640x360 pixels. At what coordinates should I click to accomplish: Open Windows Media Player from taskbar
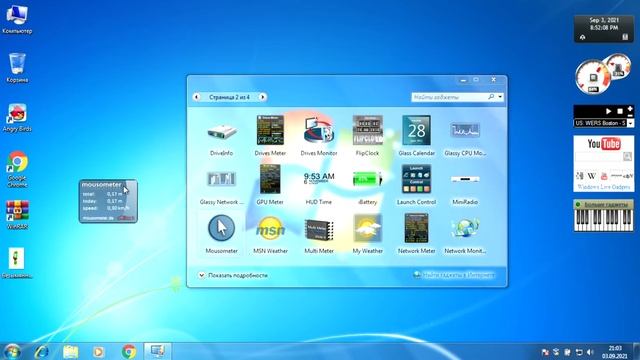point(98,351)
